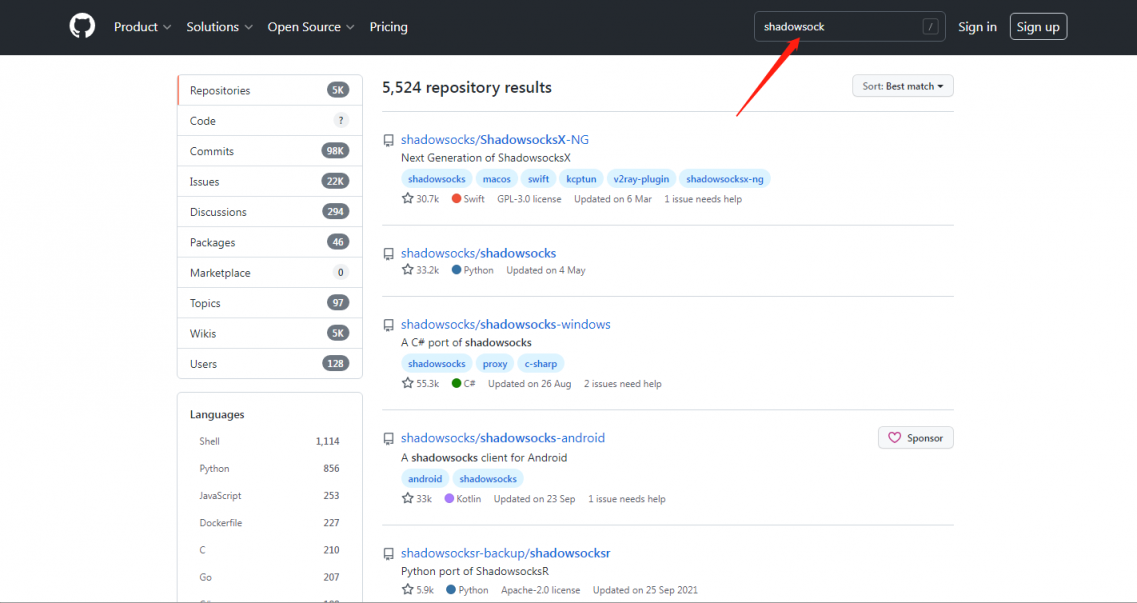
Task: Click the proxy topic tag
Action: (495, 364)
